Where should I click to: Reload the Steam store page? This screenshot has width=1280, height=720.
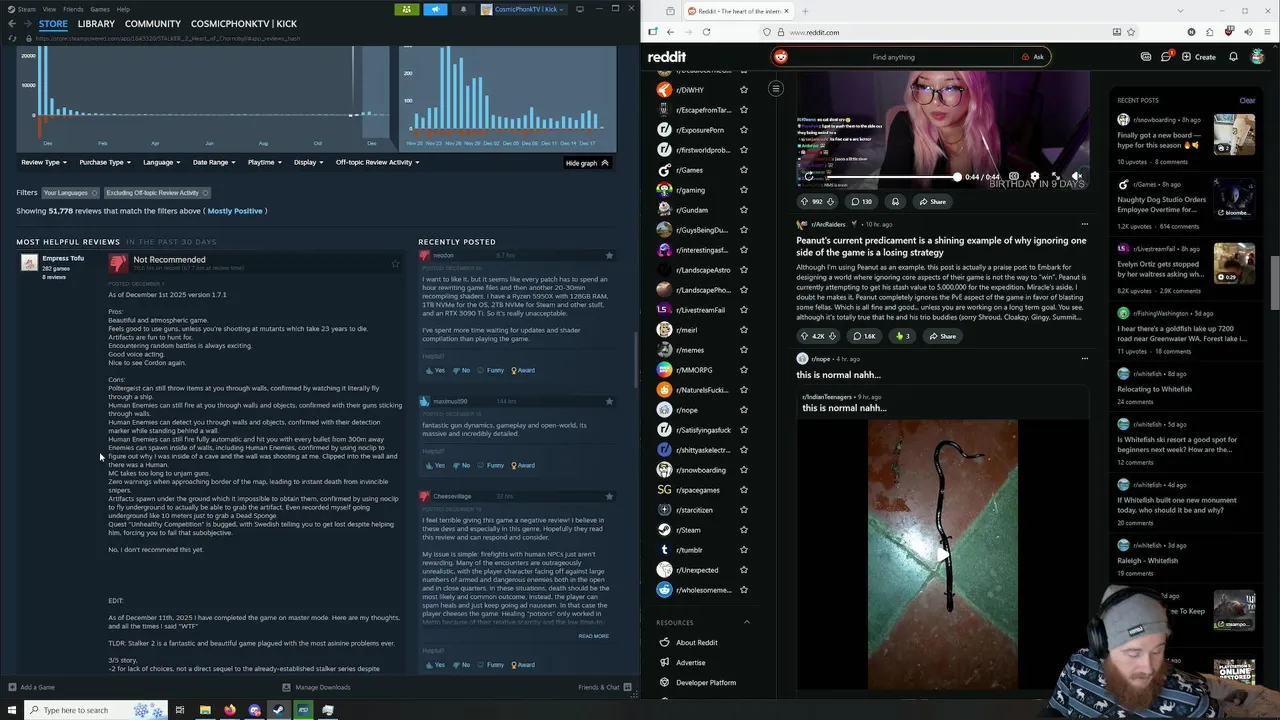12,38
